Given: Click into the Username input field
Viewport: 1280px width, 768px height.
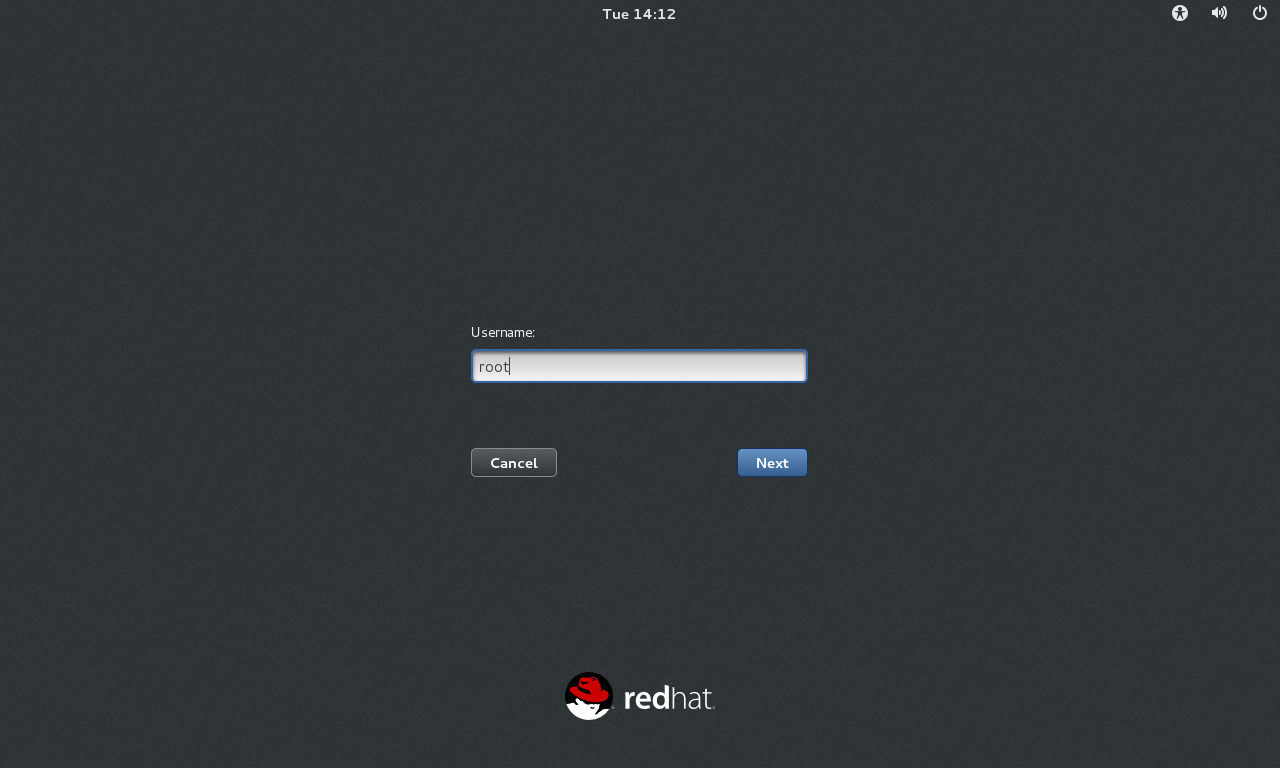Looking at the screenshot, I should click(x=639, y=366).
